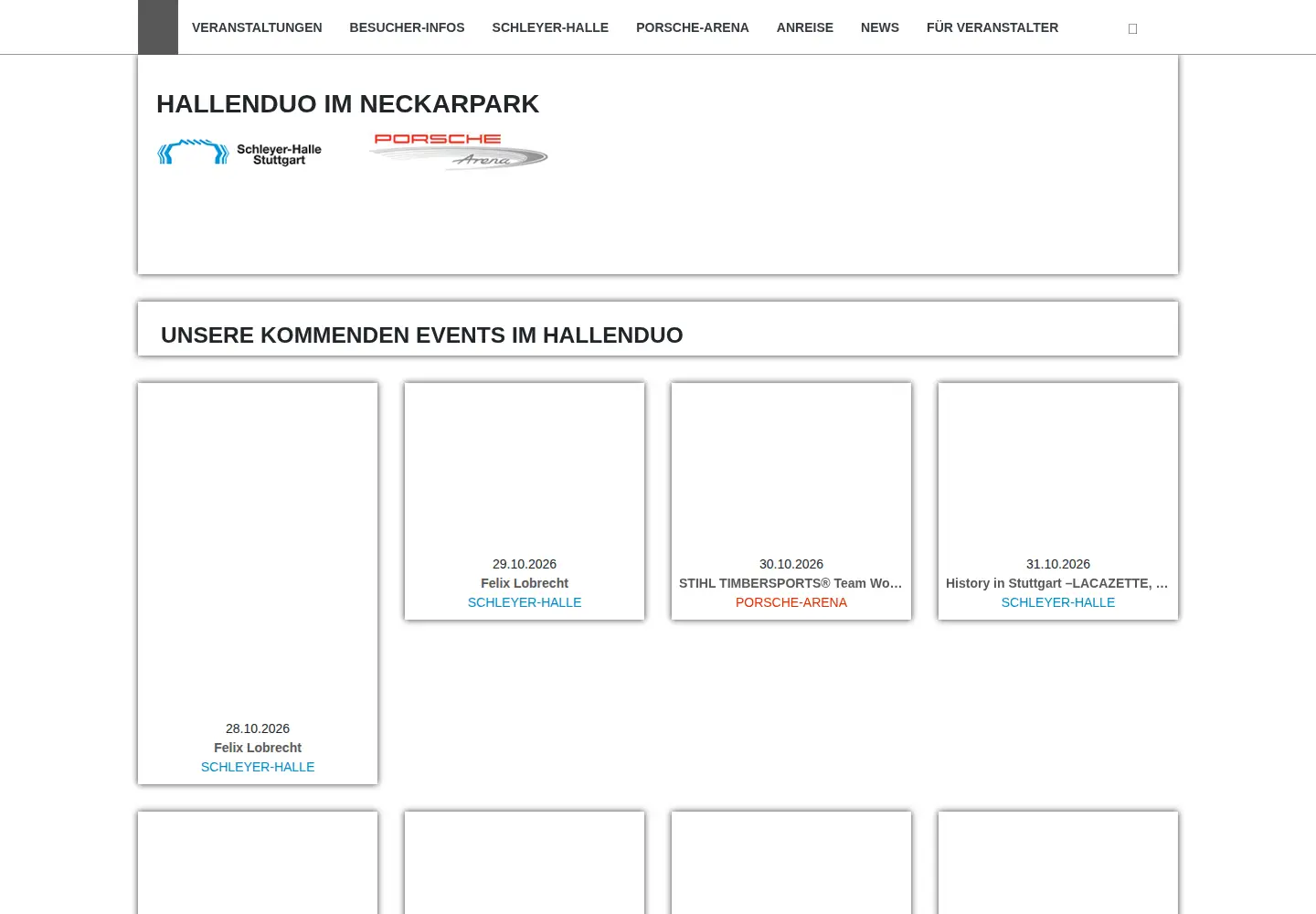
Task: Go to the Anreise page
Action: pyautogui.click(x=805, y=27)
